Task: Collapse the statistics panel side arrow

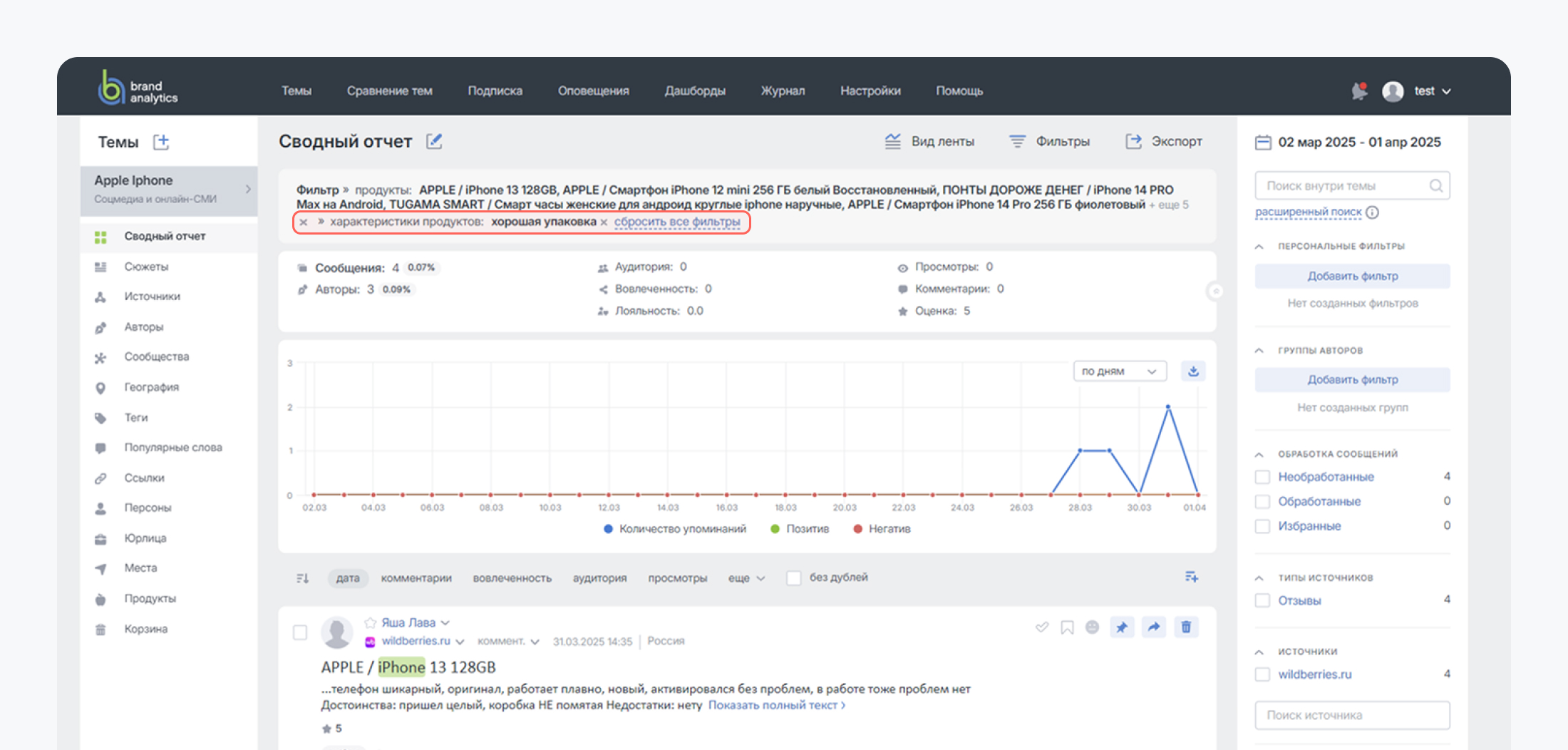Action: (1216, 291)
